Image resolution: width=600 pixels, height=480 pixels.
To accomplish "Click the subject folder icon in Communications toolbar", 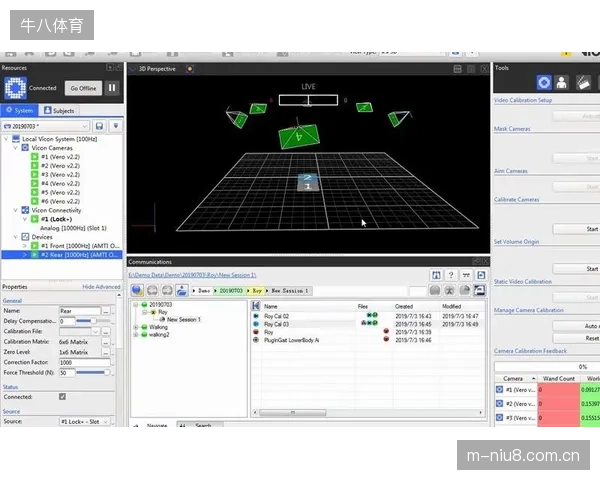I will (x=182, y=291).
